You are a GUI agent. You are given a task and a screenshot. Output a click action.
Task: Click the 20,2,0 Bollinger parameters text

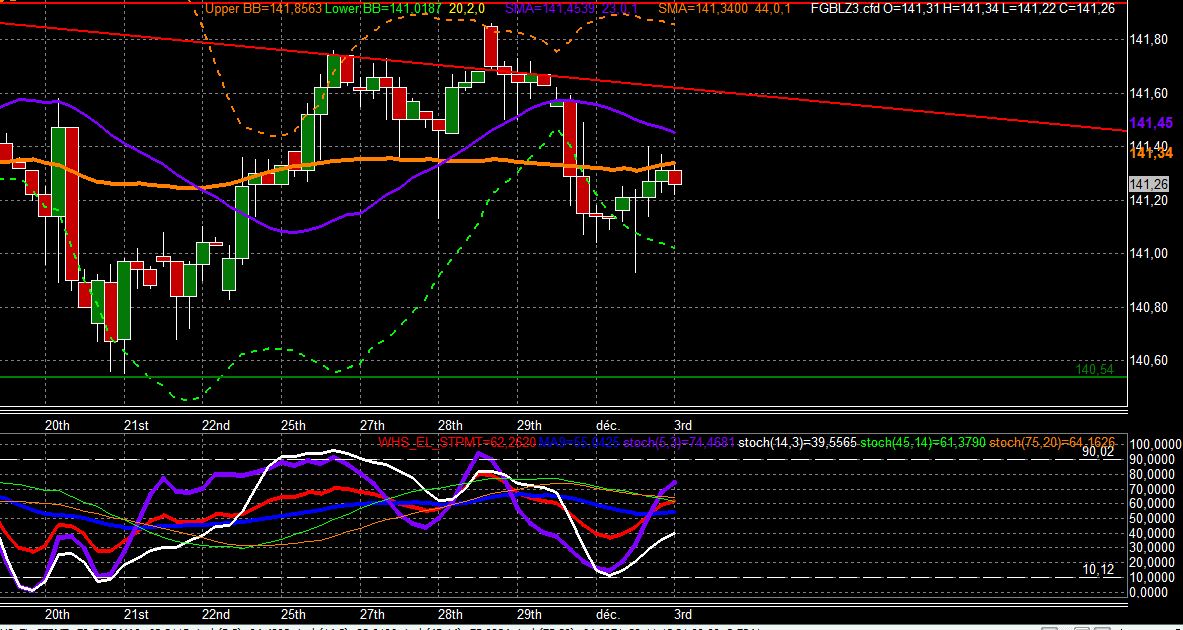pyautogui.click(x=469, y=9)
